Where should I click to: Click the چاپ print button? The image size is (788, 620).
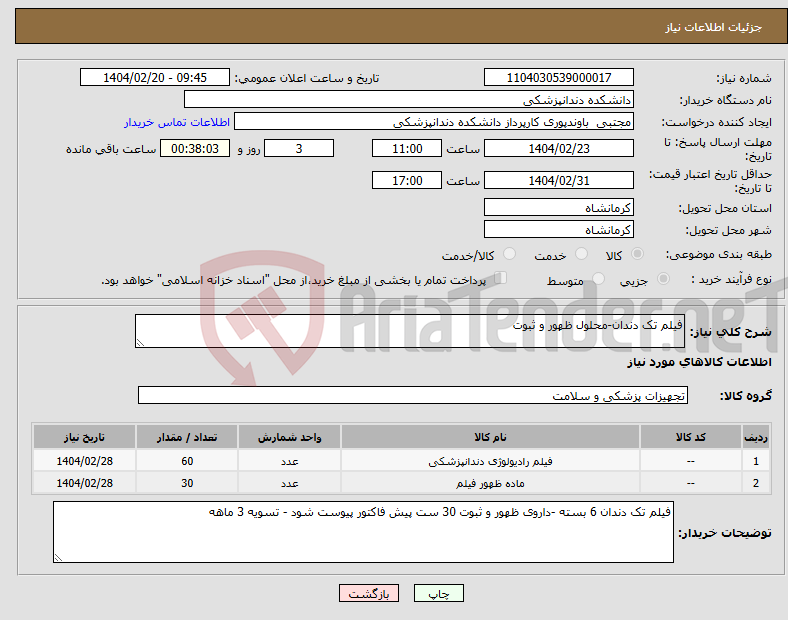[439, 593]
